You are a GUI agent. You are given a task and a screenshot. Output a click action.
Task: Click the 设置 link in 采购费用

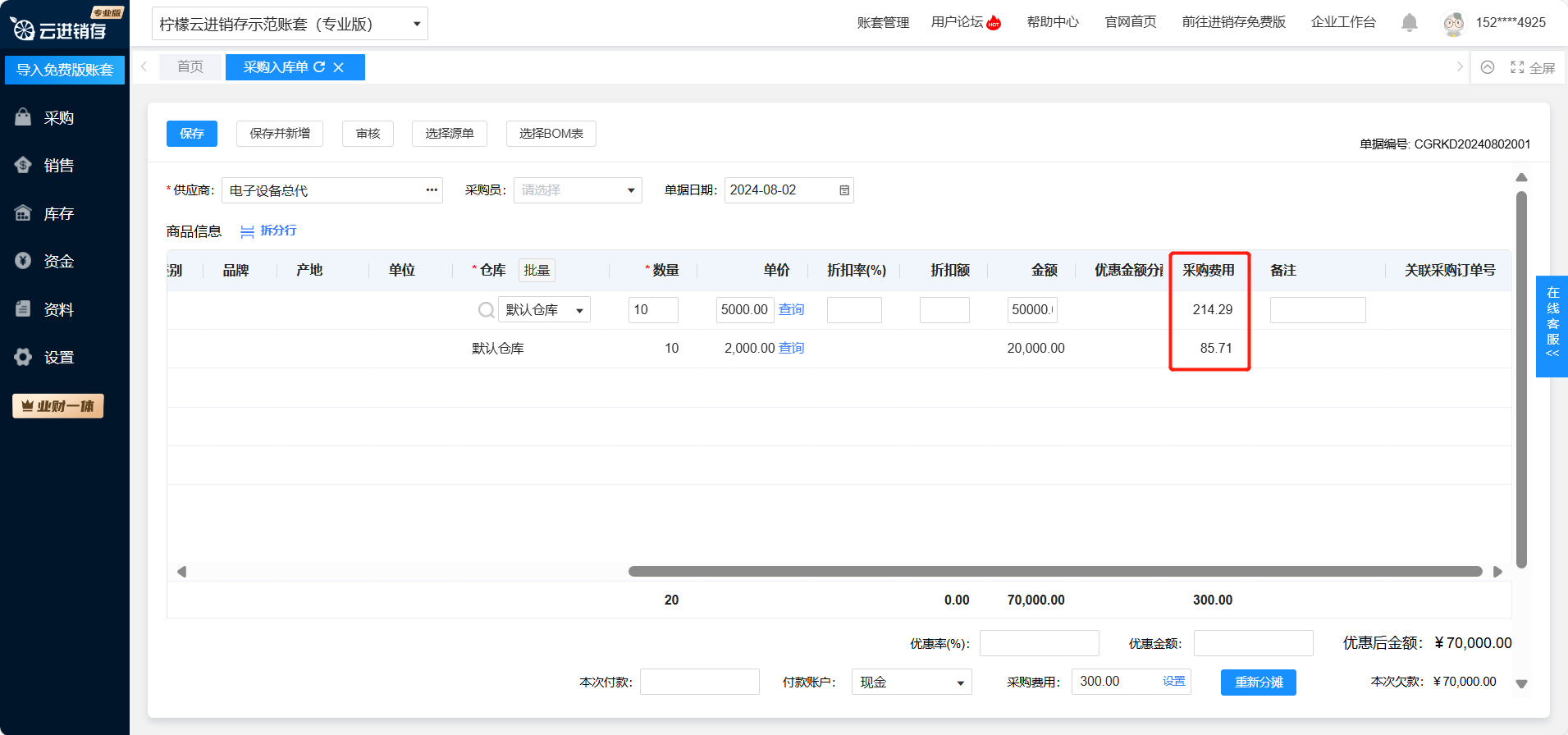click(x=1174, y=681)
